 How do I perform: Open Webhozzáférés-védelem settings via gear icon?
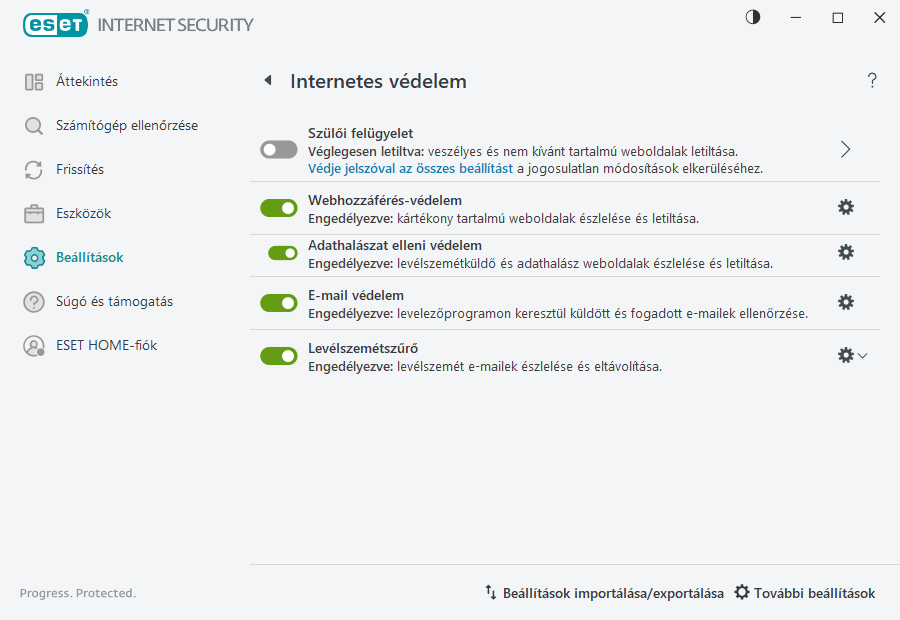[x=846, y=207]
